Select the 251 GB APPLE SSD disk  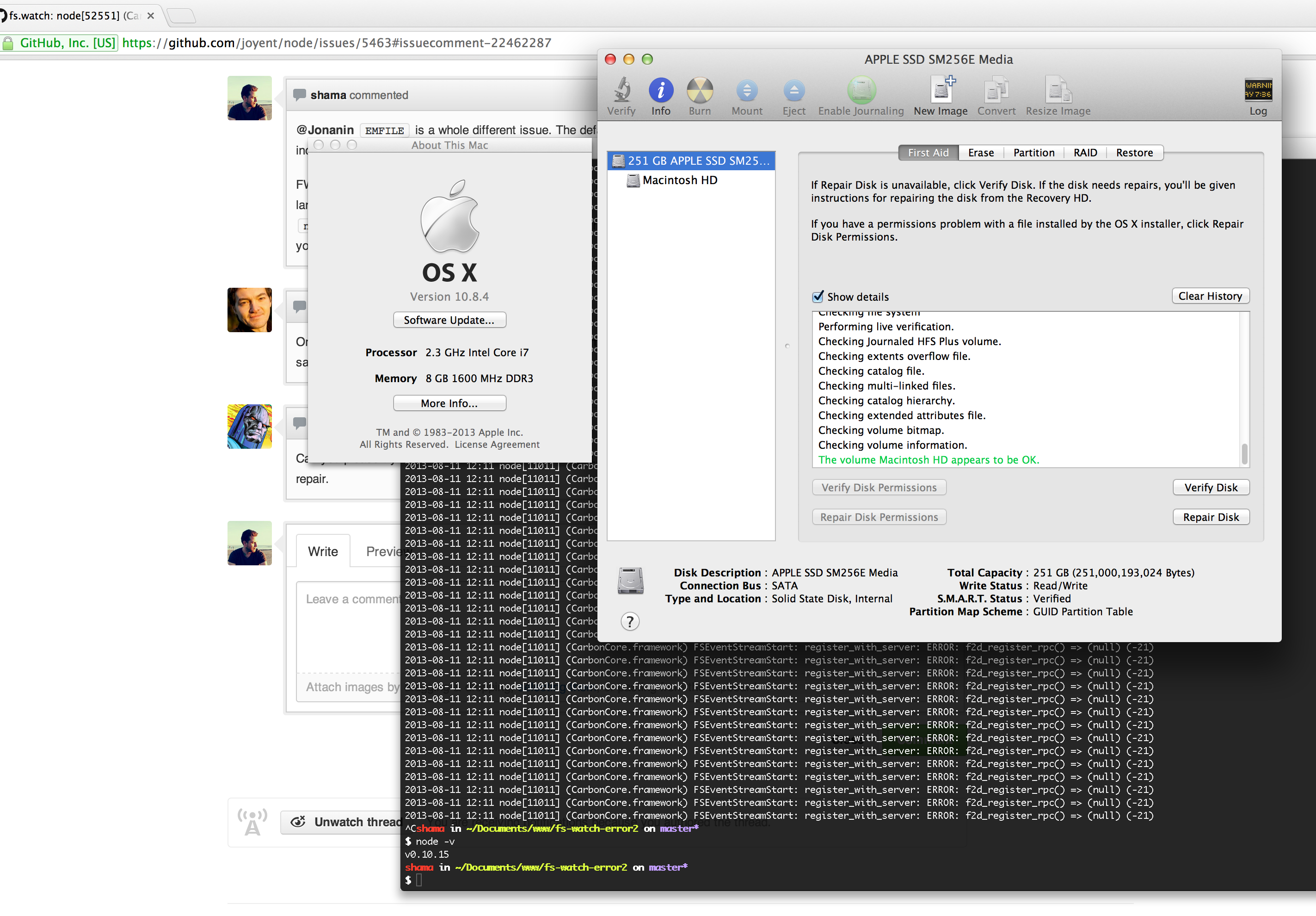(x=691, y=161)
